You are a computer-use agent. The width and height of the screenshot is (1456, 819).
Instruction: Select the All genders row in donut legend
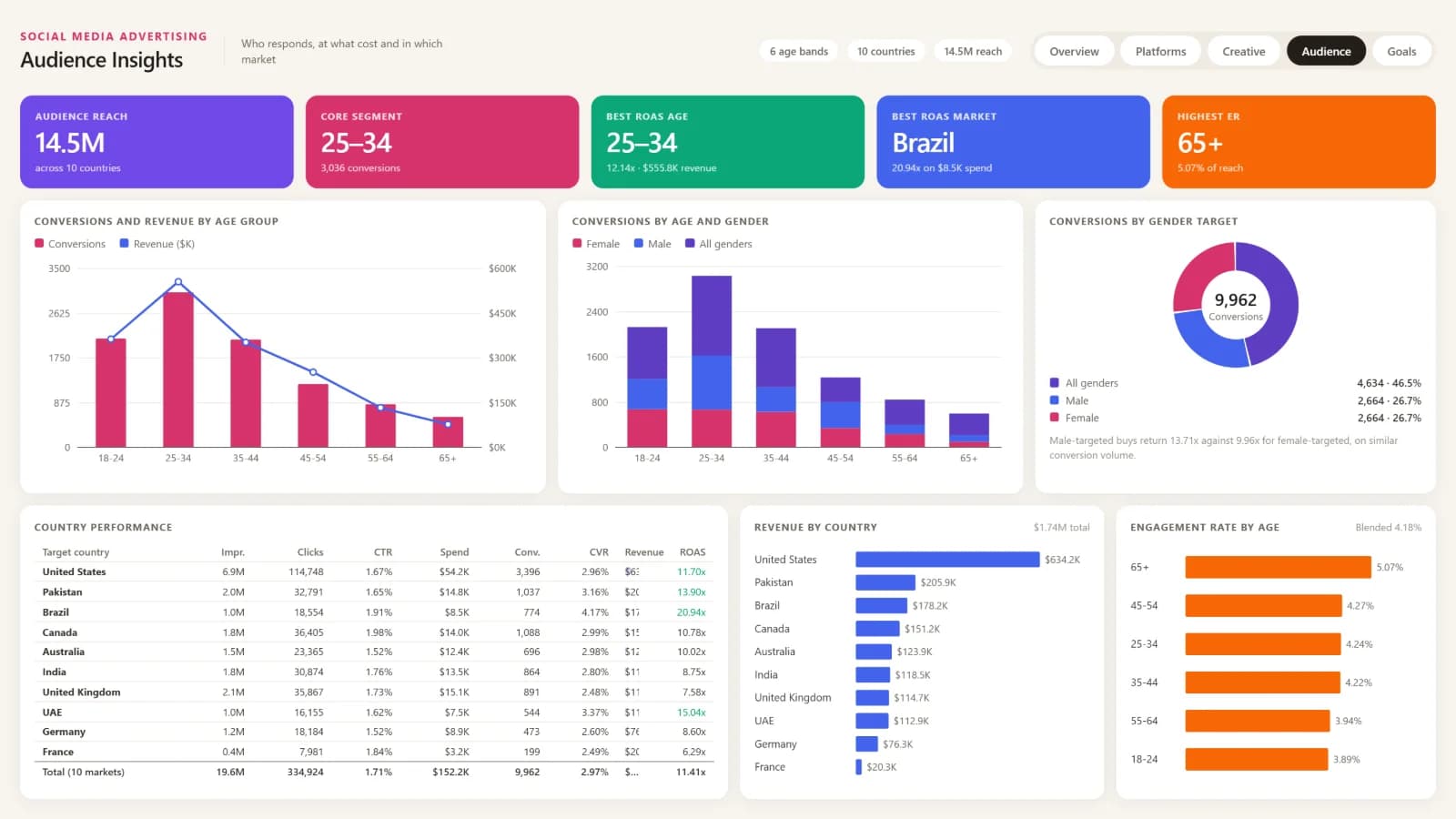tap(1235, 383)
